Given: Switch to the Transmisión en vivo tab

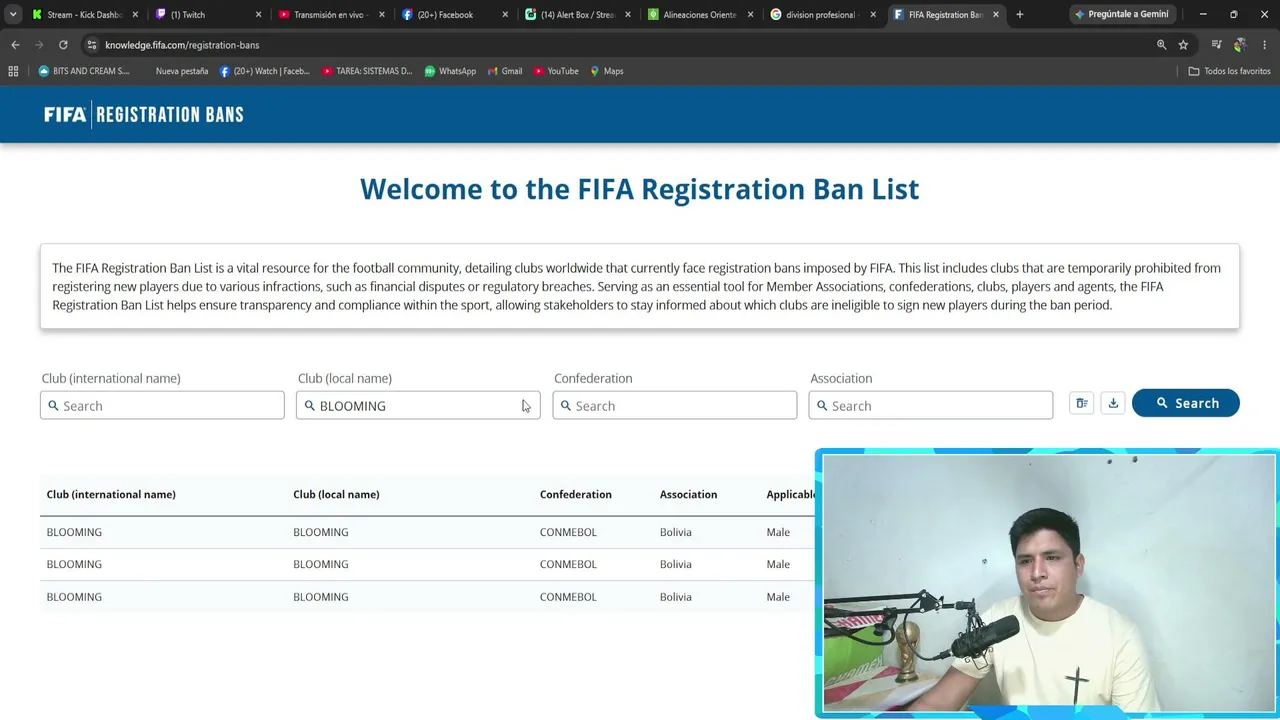Looking at the screenshot, I should [331, 14].
